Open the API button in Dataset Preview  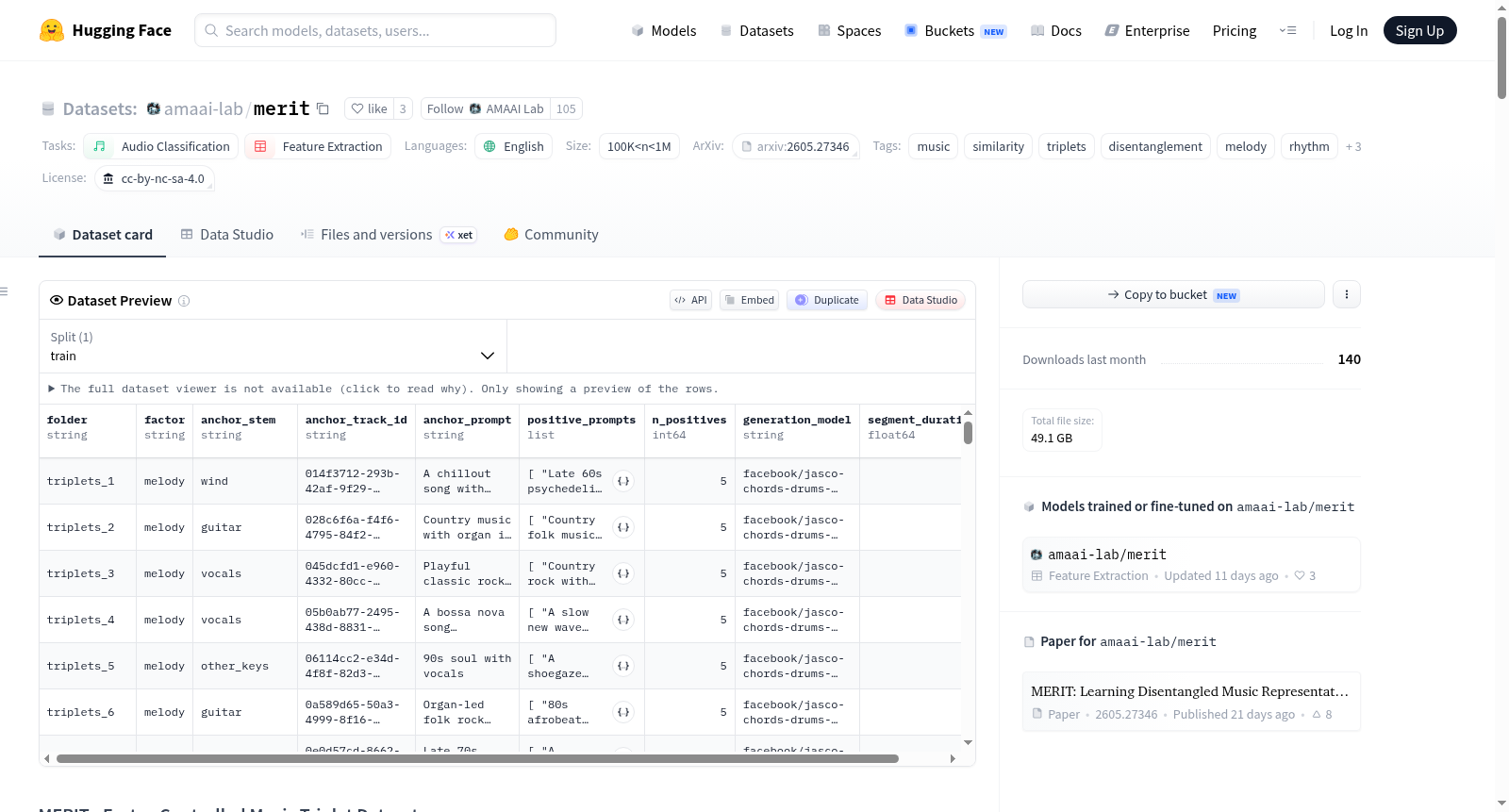pos(690,300)
